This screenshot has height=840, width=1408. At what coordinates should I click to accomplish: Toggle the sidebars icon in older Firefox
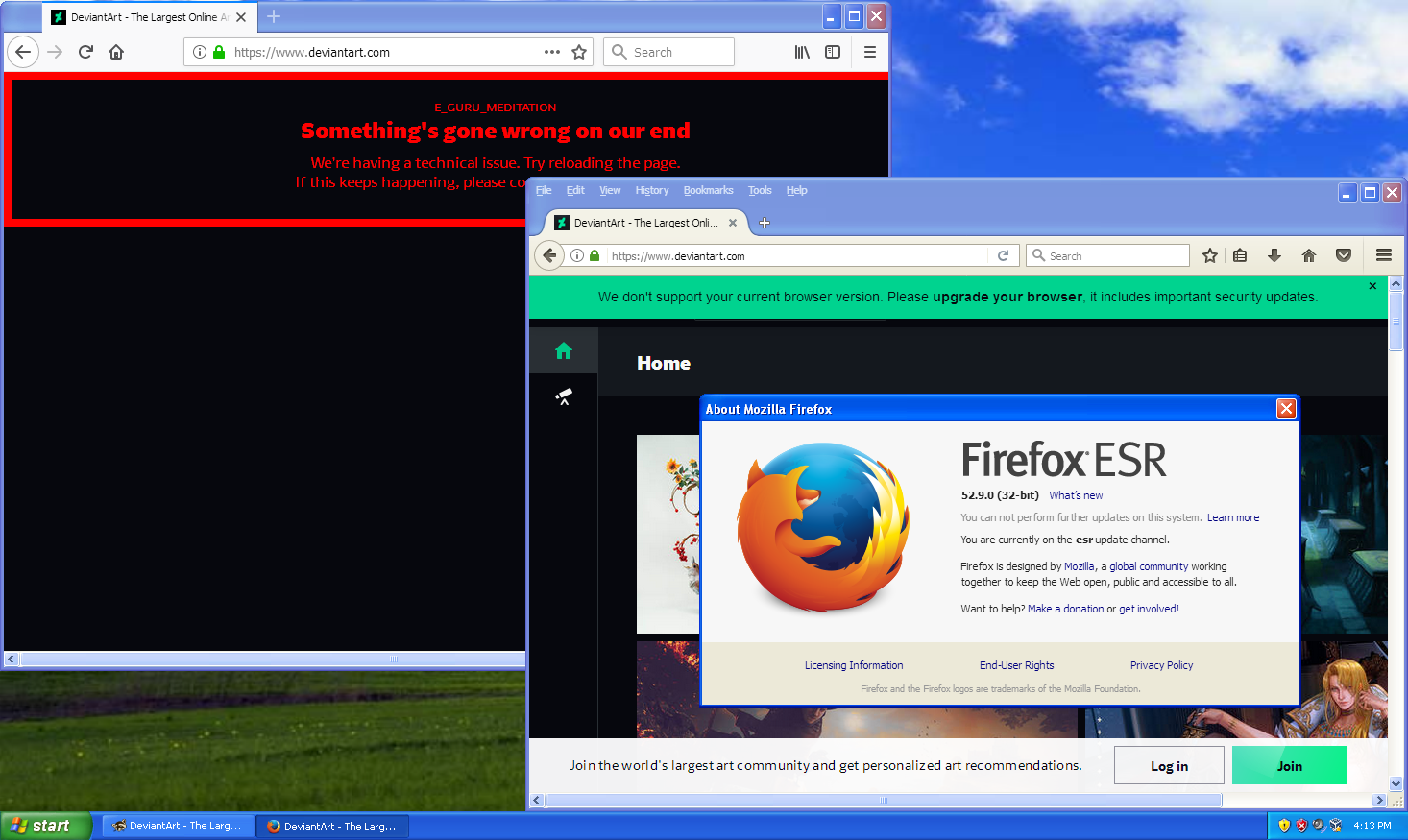coord(832,52)
